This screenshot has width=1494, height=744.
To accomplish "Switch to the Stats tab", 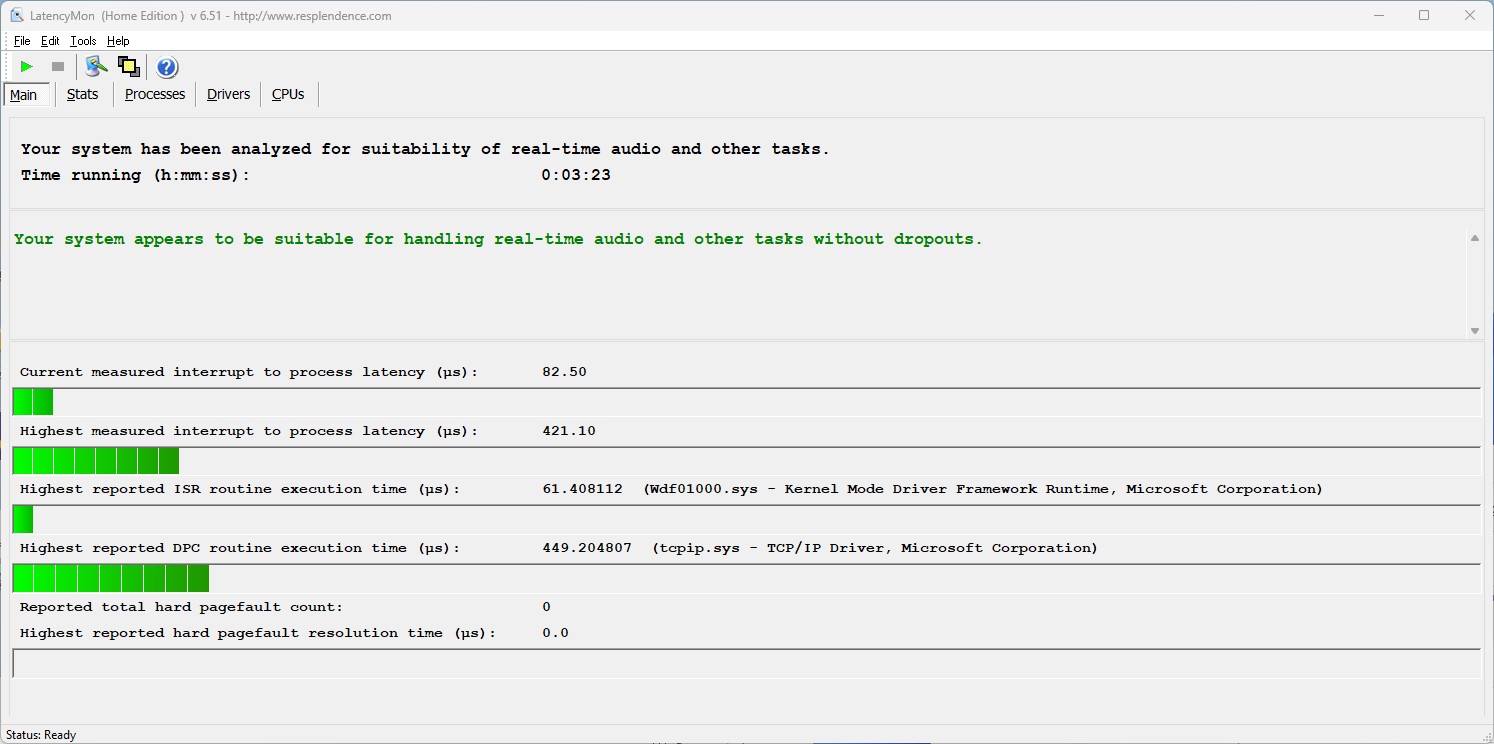I will pos(83,94).
